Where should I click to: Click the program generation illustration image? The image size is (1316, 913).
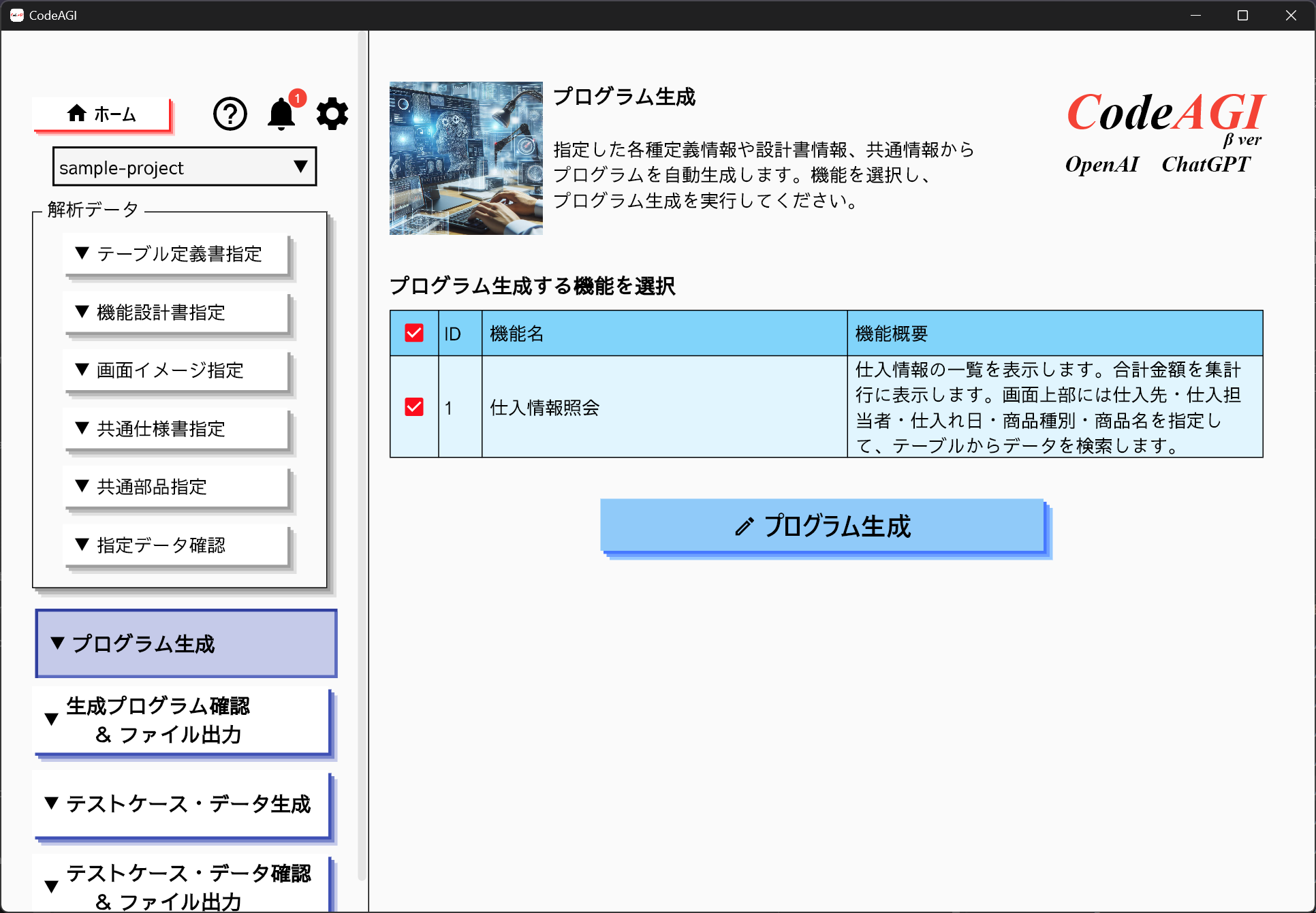pos(466,158)
